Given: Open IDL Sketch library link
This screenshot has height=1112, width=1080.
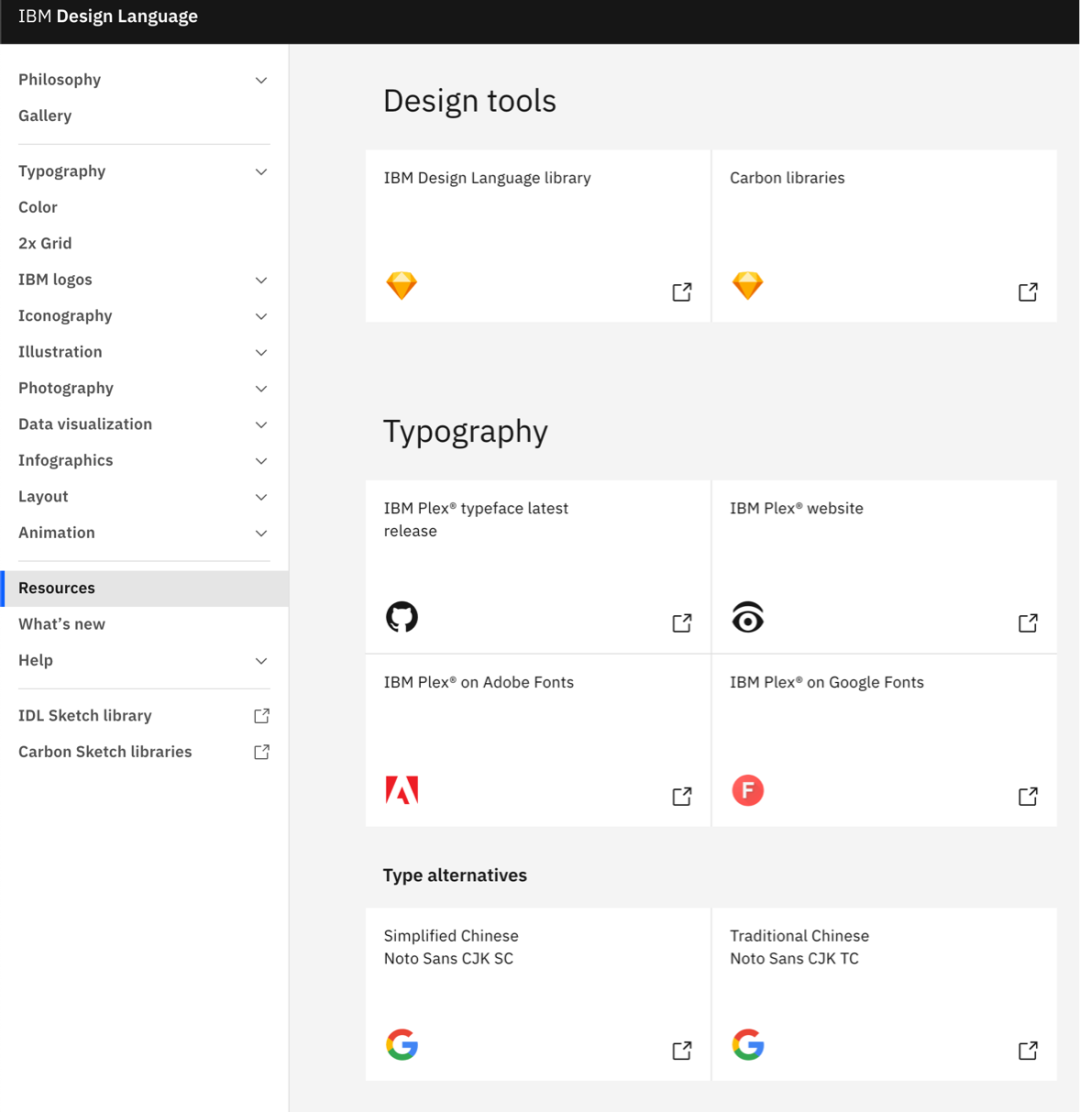Looking at the screenshot, I should tap(144, 716).
